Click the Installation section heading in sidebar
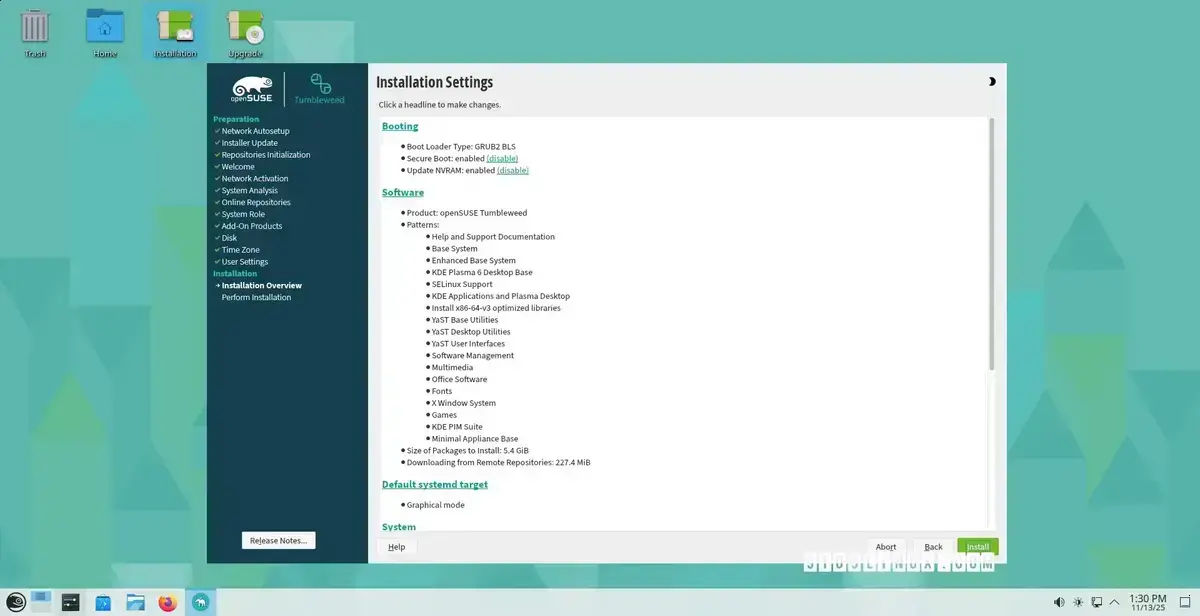The image size is (1200, 616). pos(235,273)
